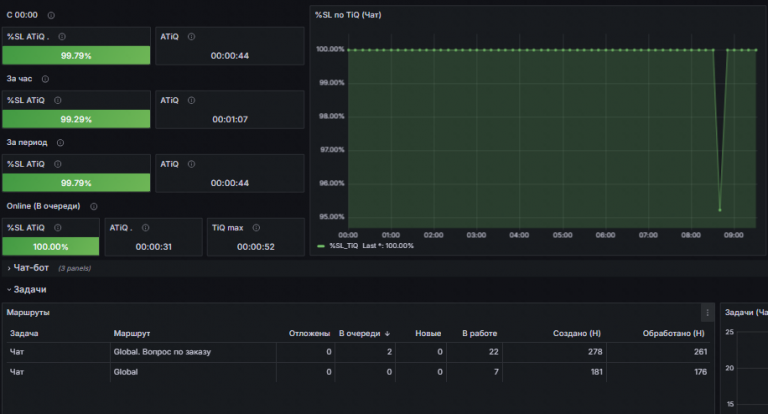Image resolution: width=768 pixels, height=414 pixels.
Task: Sort table by Создано (Н) column
Action: 577,334
